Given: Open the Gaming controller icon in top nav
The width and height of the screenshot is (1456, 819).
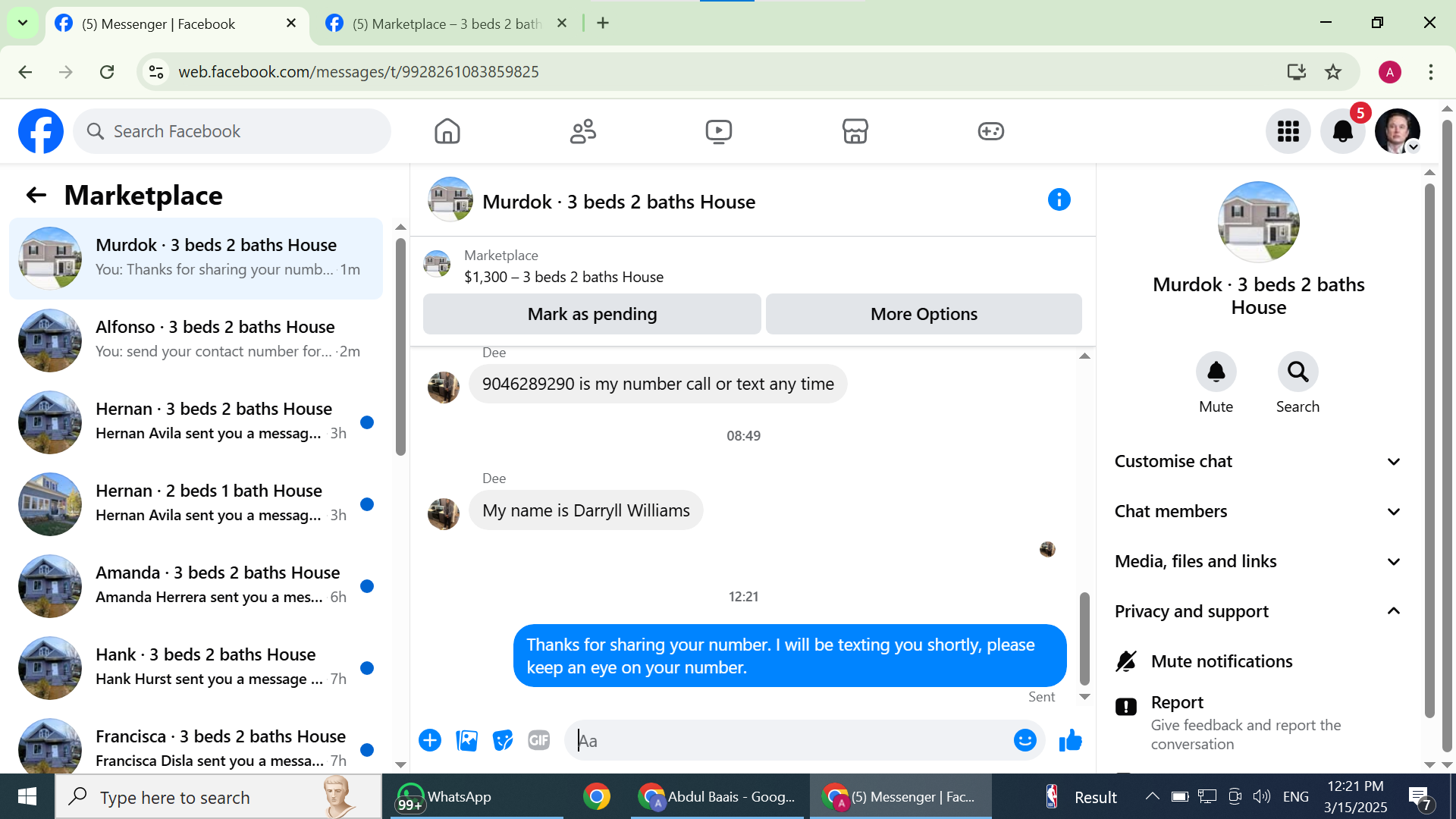Looking at the screenshot, I should click(x=990, y=131).
